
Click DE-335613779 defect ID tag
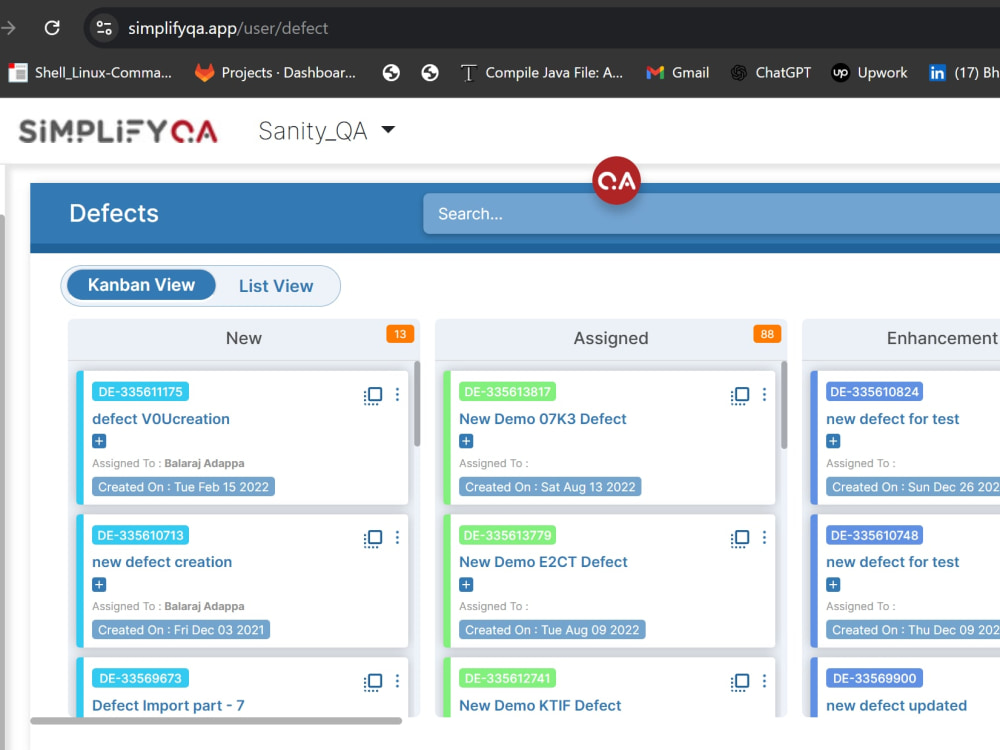(507, 535)
